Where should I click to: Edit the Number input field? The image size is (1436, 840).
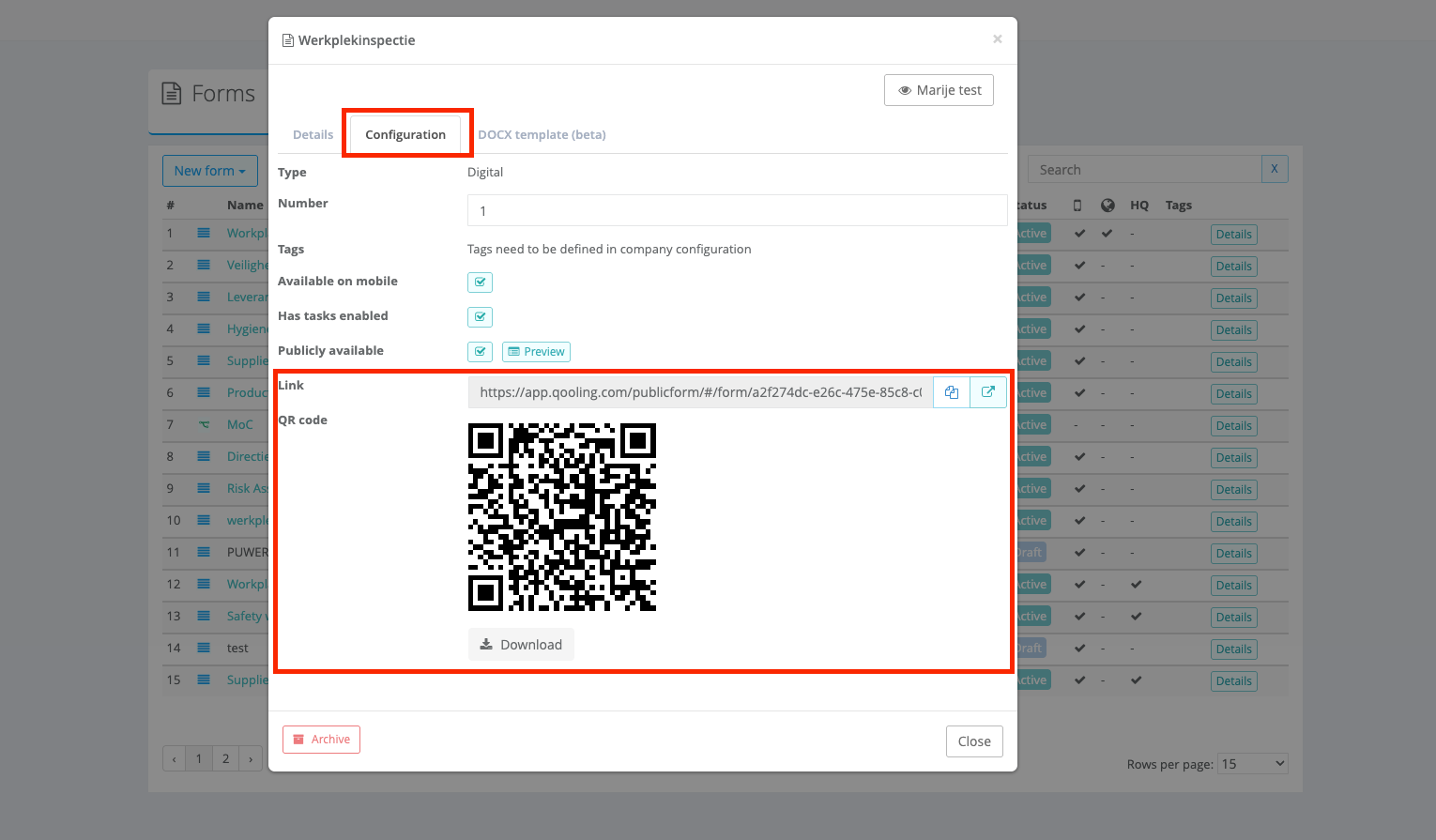737,210
